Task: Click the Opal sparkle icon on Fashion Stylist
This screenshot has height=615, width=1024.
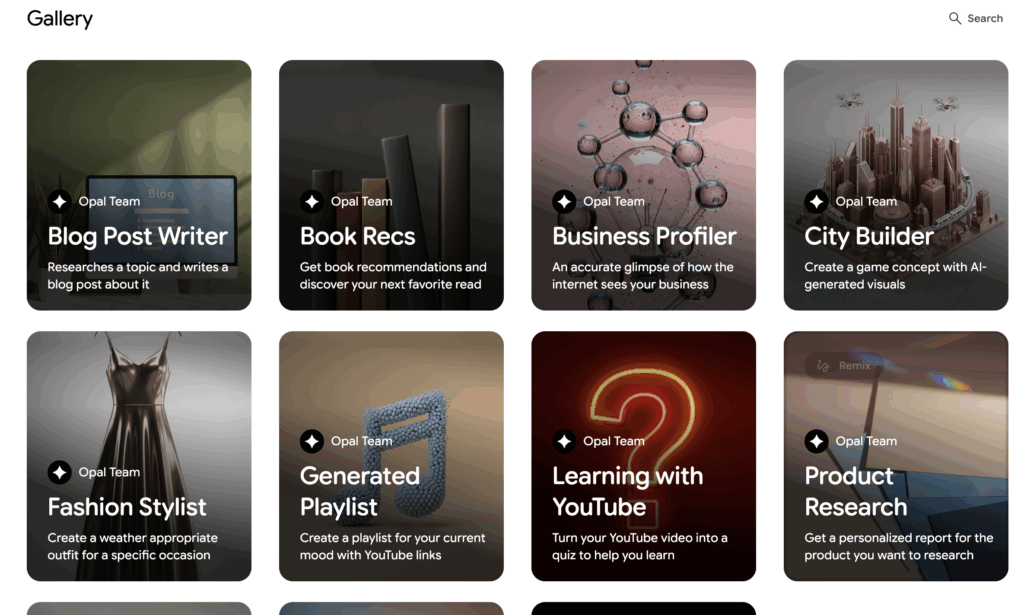Action: [x=60, y=472]
